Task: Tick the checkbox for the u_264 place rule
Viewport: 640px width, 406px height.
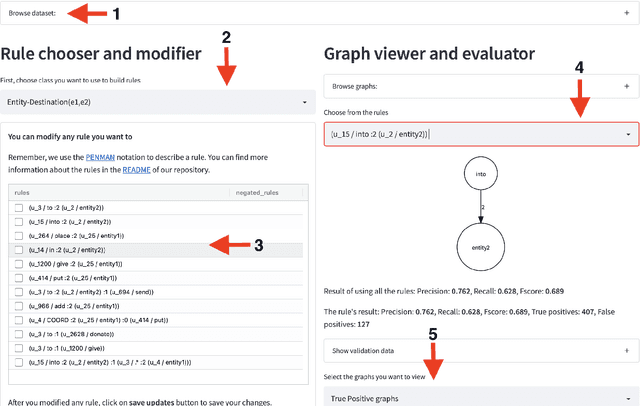Action: tap(20, 235)
